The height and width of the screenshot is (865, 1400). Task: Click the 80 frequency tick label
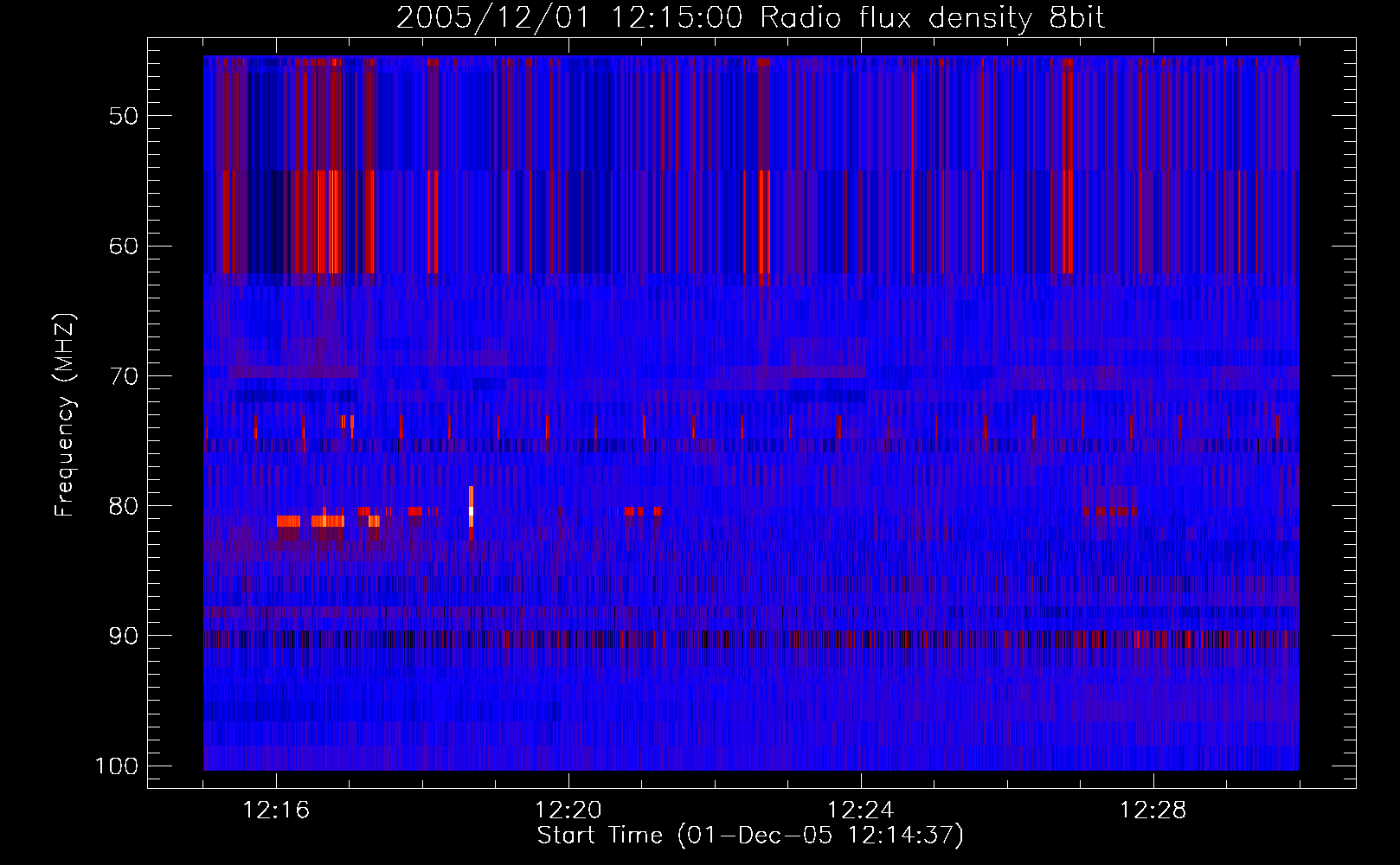pyautogui.click(x=124, y=506)
